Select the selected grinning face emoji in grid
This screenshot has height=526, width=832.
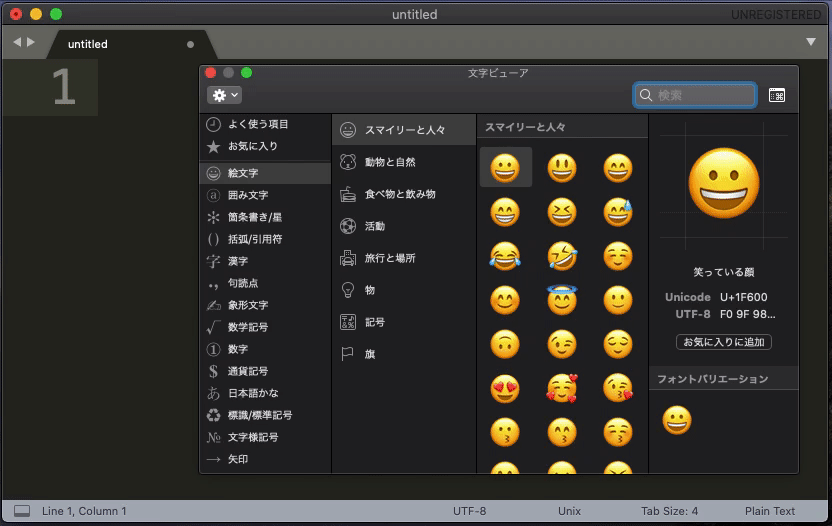pyautogui.click(x=505, y=168)
